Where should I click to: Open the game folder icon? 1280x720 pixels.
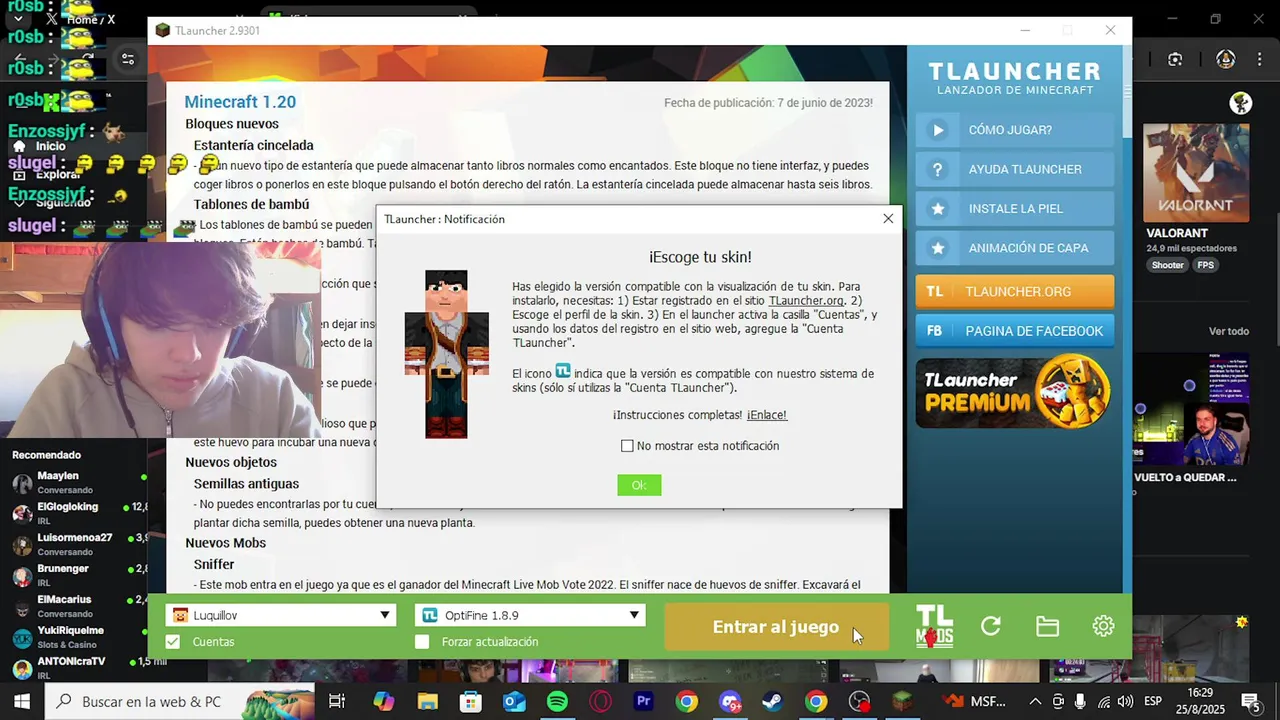pos(1047,626)
